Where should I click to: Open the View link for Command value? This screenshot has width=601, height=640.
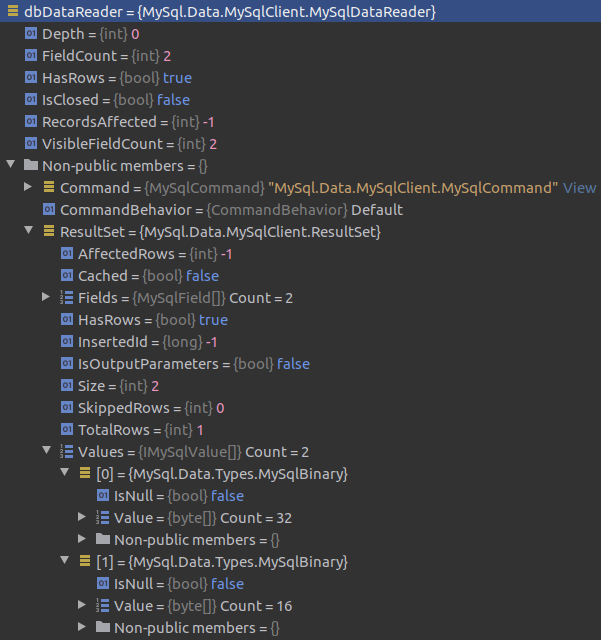pos(579,188)
